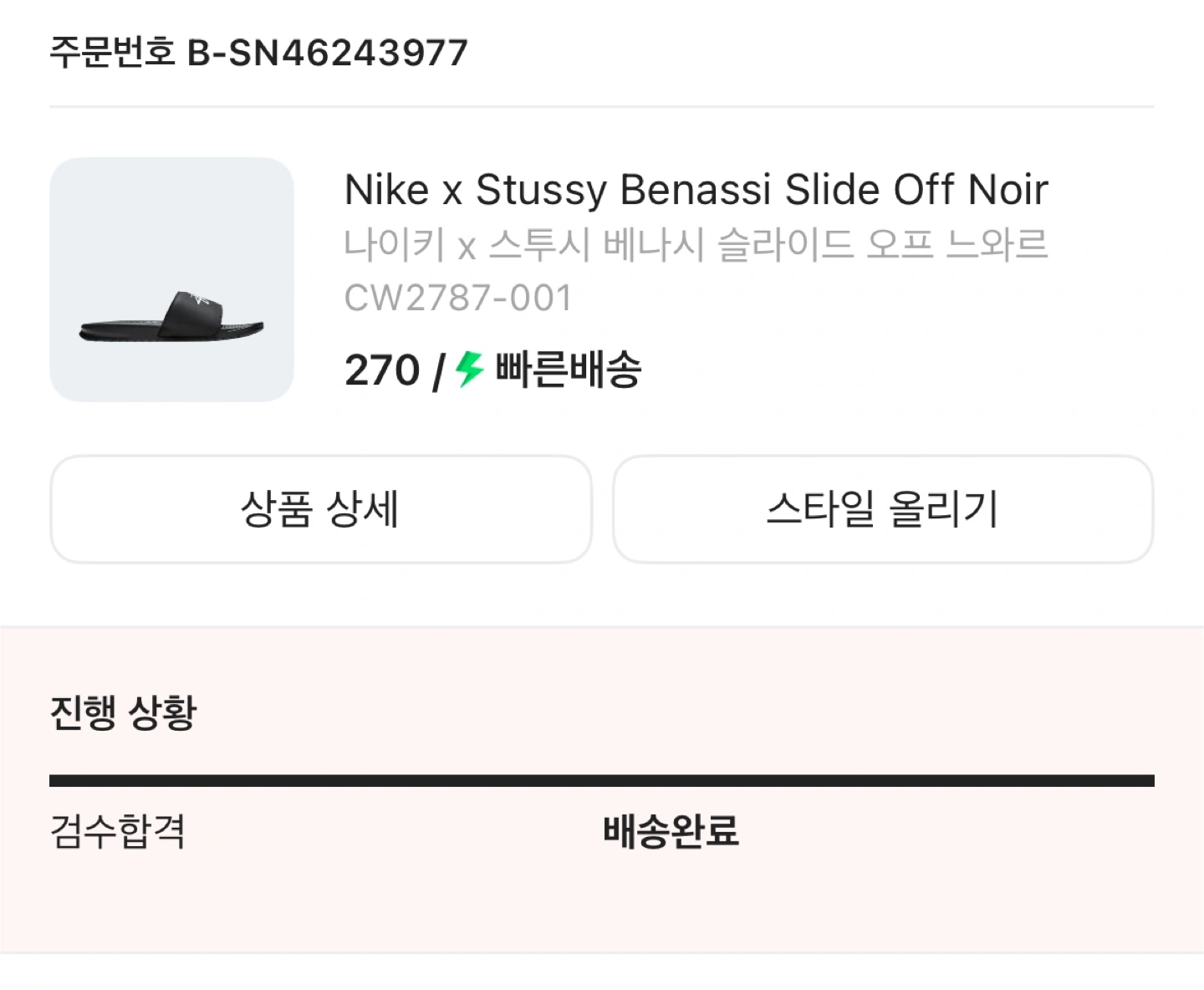This screenshot has height=990, width=1204.
Task: Click the order number B-SN46243977
Action: 327,54
